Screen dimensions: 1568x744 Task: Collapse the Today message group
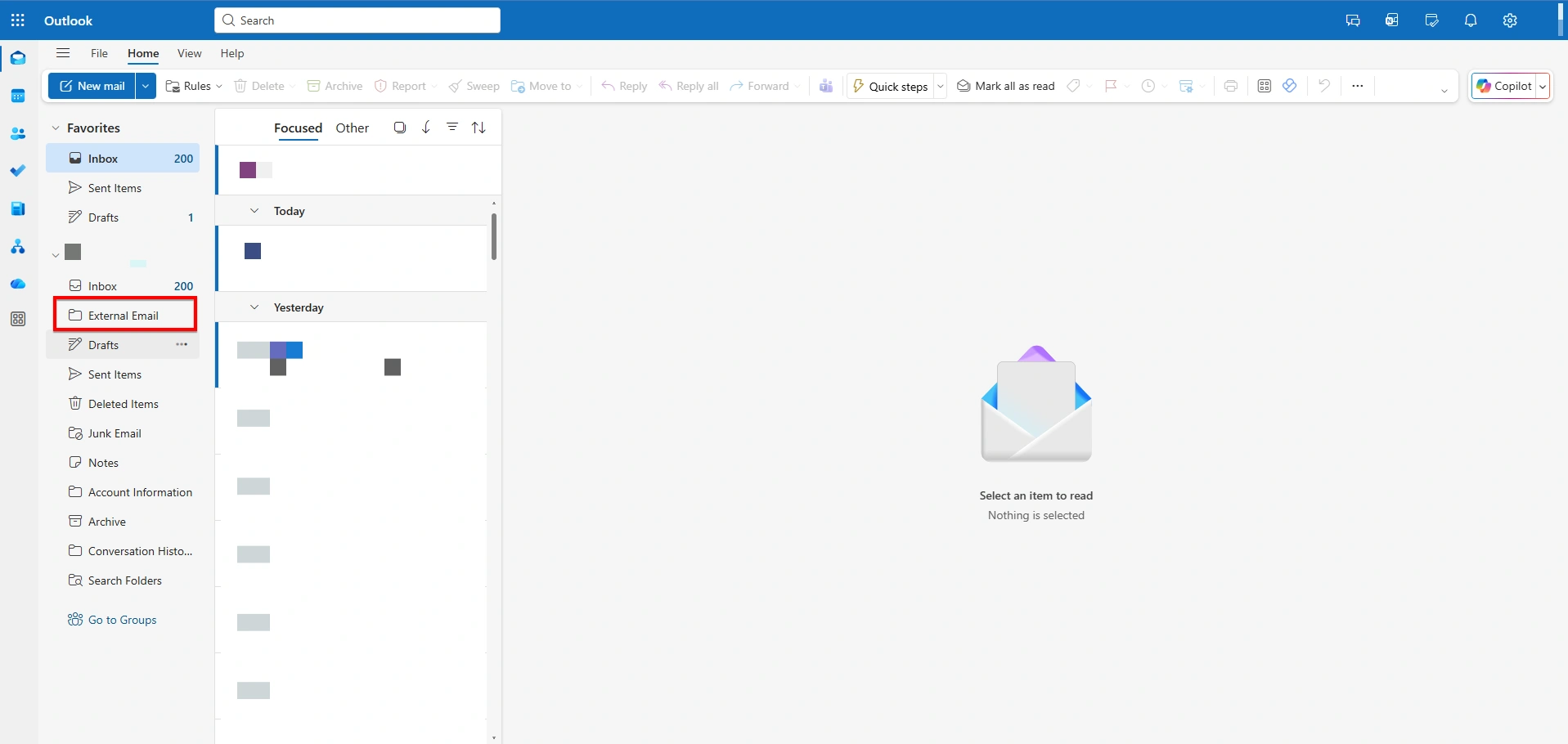pos(254,211)
